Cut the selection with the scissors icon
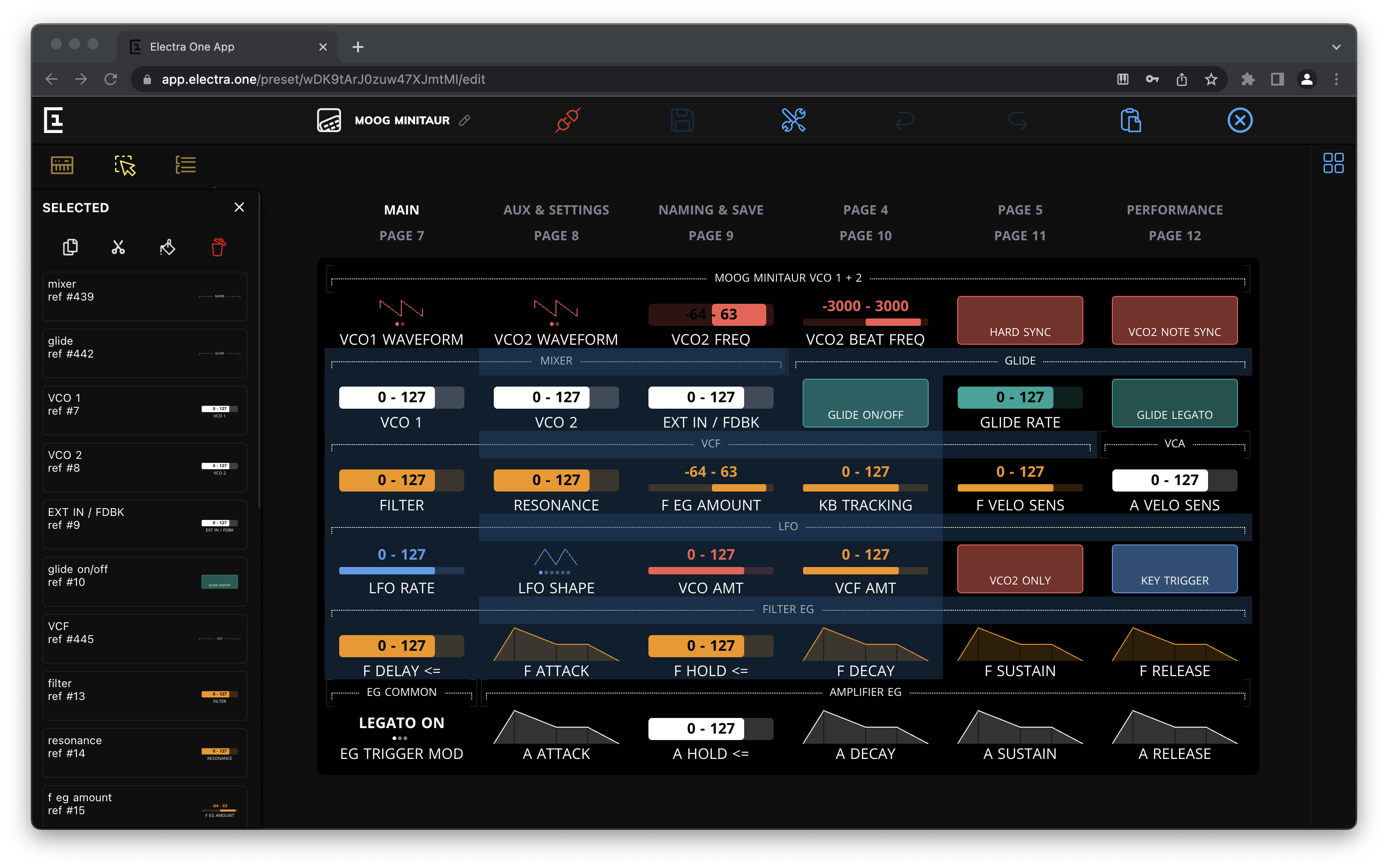This screenshot has height=868, width=1388. point(118,247)
